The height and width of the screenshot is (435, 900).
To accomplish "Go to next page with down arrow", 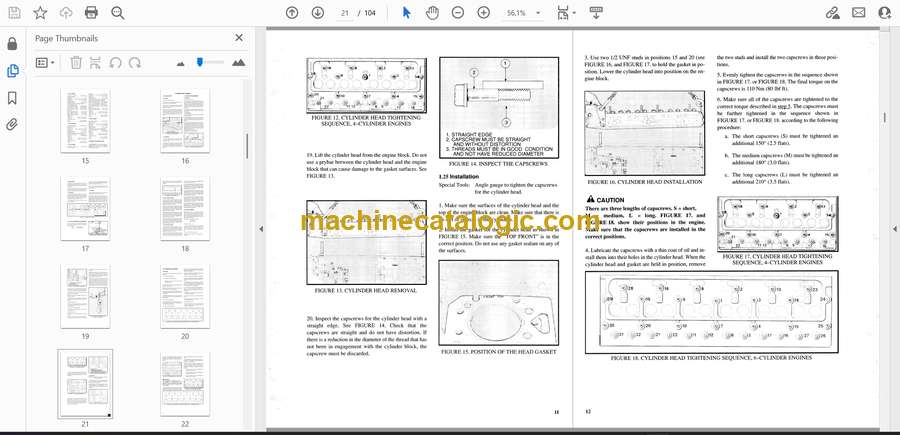I will [x=318, y=13].
